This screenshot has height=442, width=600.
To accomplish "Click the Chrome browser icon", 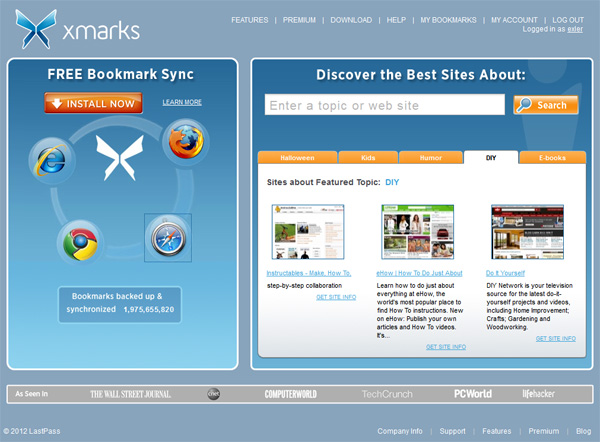I will pyautogui.click(x=78, y=243).
